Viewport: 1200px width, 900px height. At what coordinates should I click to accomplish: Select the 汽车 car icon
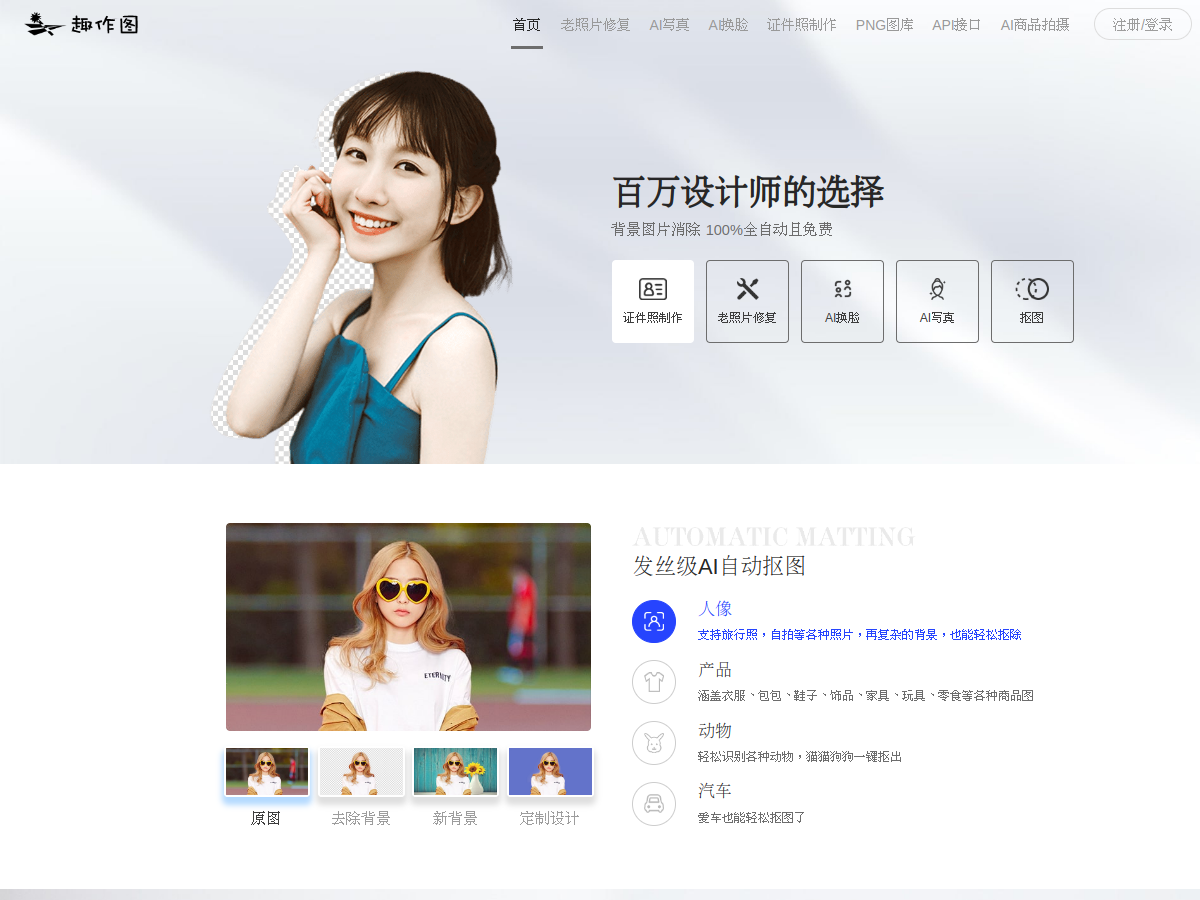(x=654, y=804)
